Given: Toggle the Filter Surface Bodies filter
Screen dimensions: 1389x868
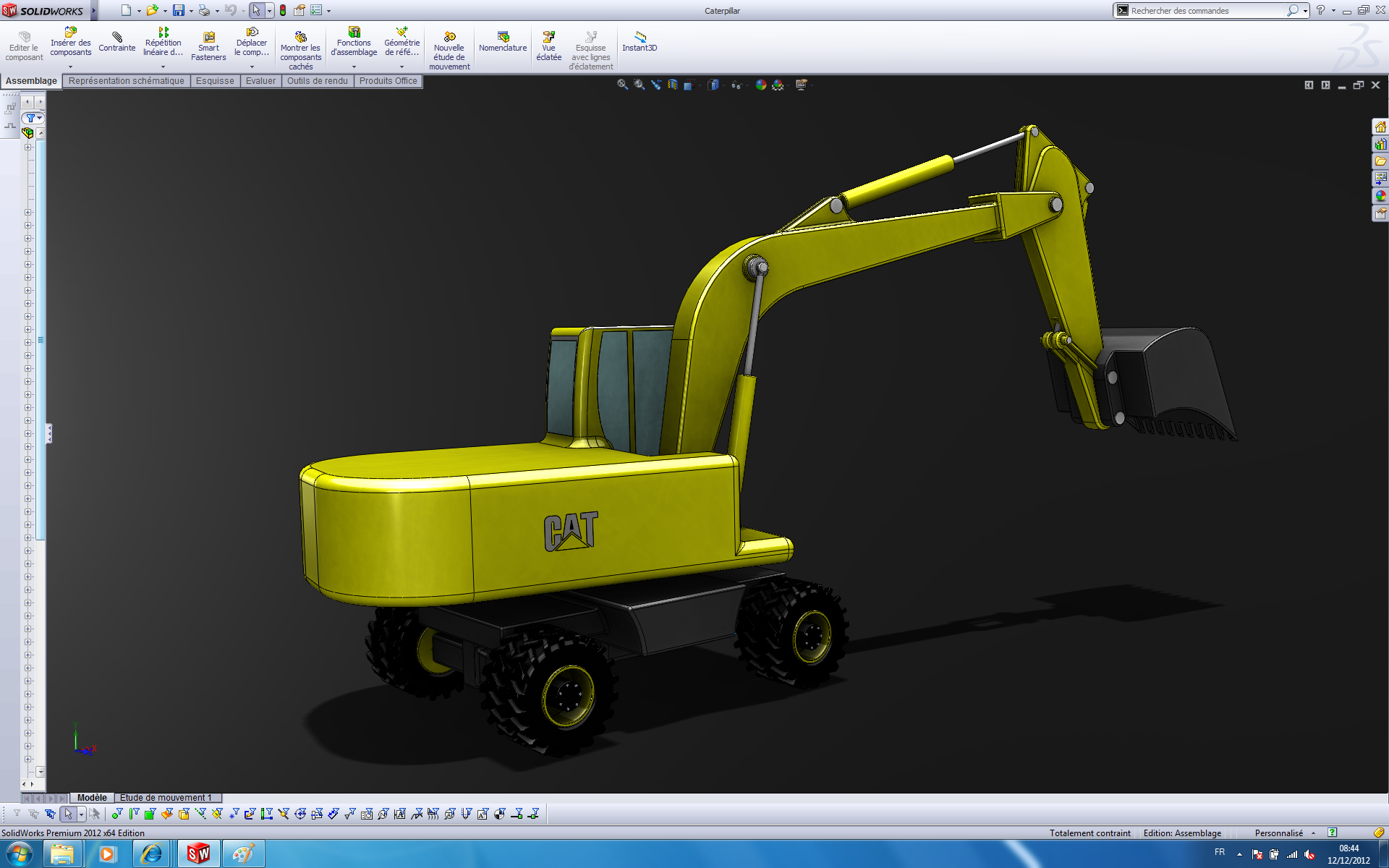Looking at the screenshot, I should 167,814.
